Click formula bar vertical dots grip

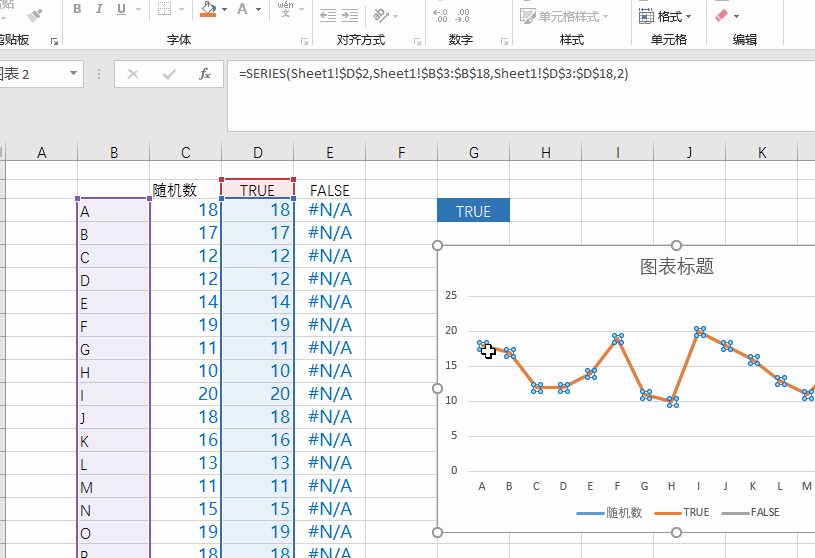(x=99, y=74)
